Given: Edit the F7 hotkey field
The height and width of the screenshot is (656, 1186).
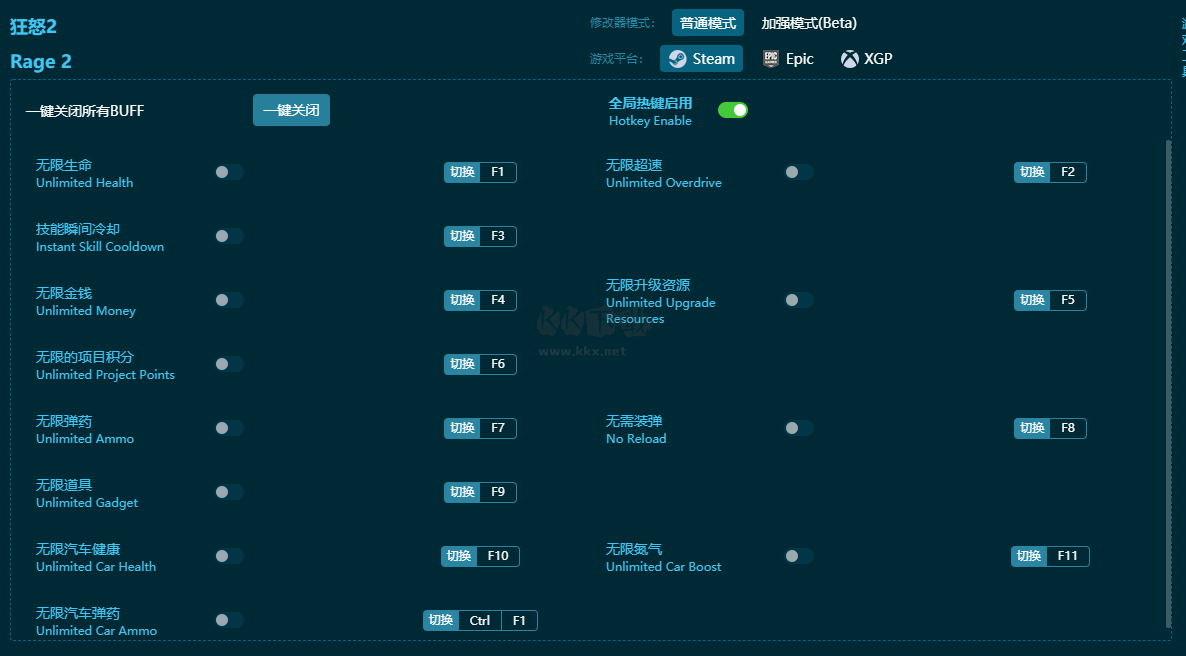Looking at the screenshot, I should tap(498, 428).
